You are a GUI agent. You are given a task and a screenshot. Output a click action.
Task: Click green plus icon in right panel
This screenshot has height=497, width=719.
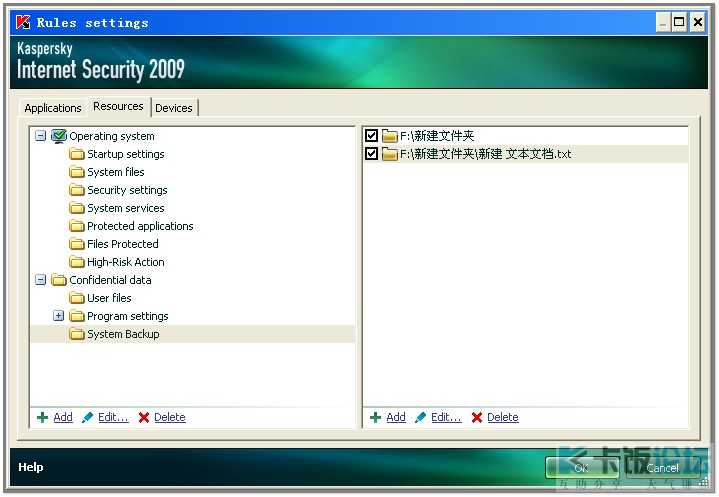point(375,417)
